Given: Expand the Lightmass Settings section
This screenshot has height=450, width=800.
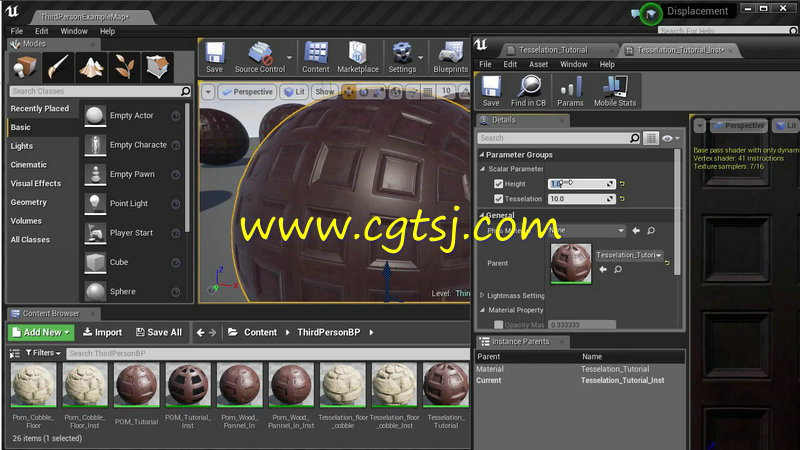Looking at the screenshot, I should 482,295.
